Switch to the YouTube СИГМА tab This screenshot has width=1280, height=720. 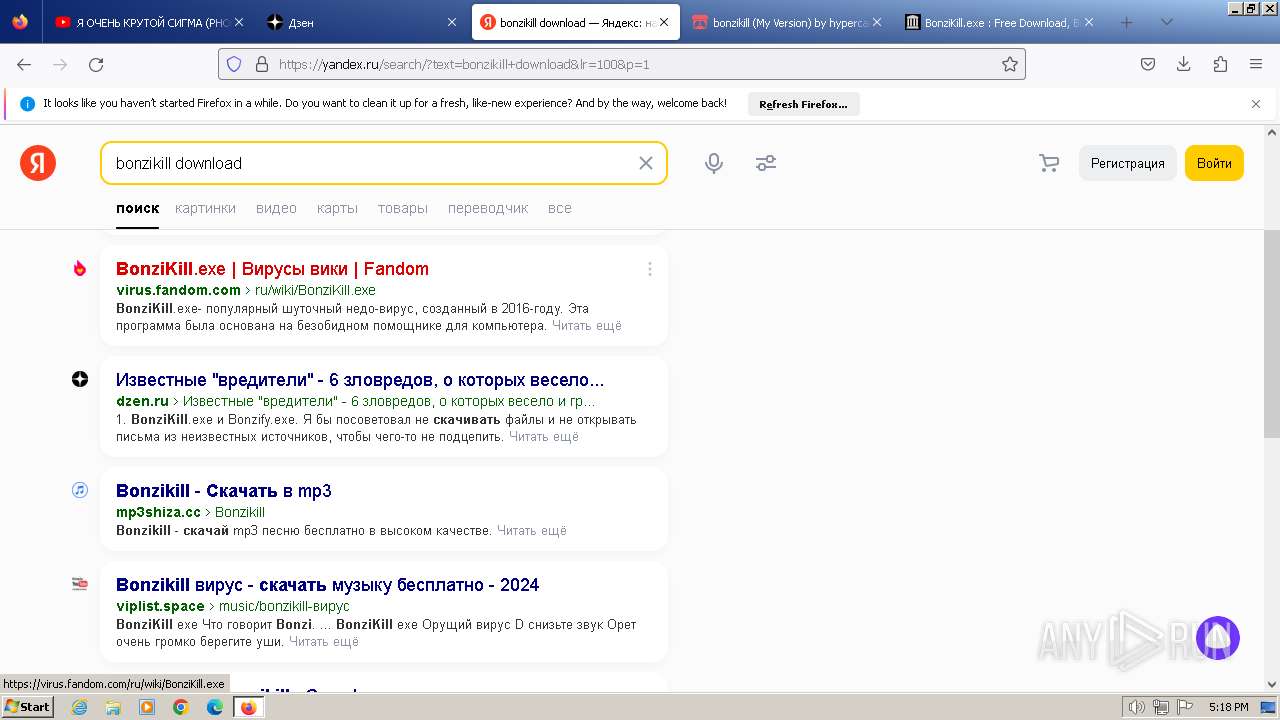[x=149, y=22]
